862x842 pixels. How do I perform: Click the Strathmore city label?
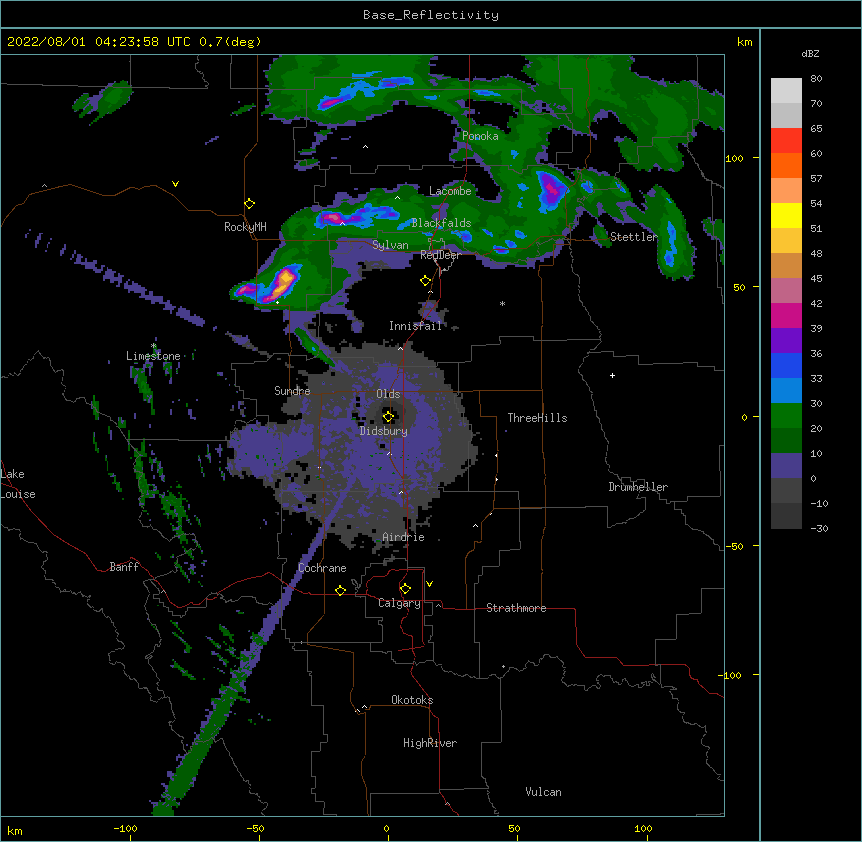(516, 608)
